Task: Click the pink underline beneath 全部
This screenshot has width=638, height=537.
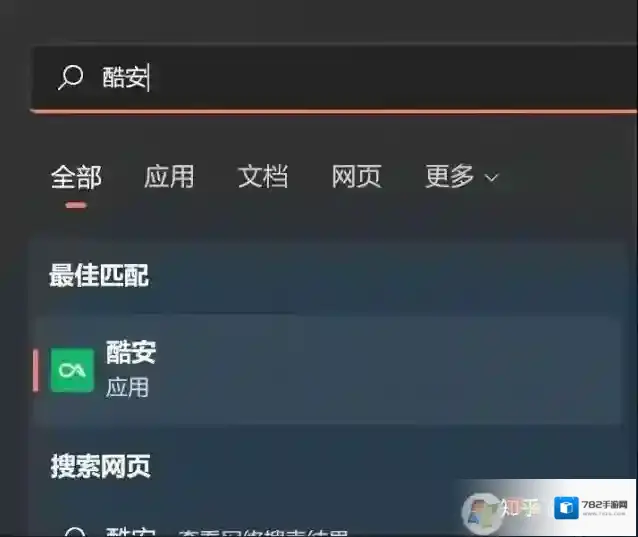Action: [76, 205]
